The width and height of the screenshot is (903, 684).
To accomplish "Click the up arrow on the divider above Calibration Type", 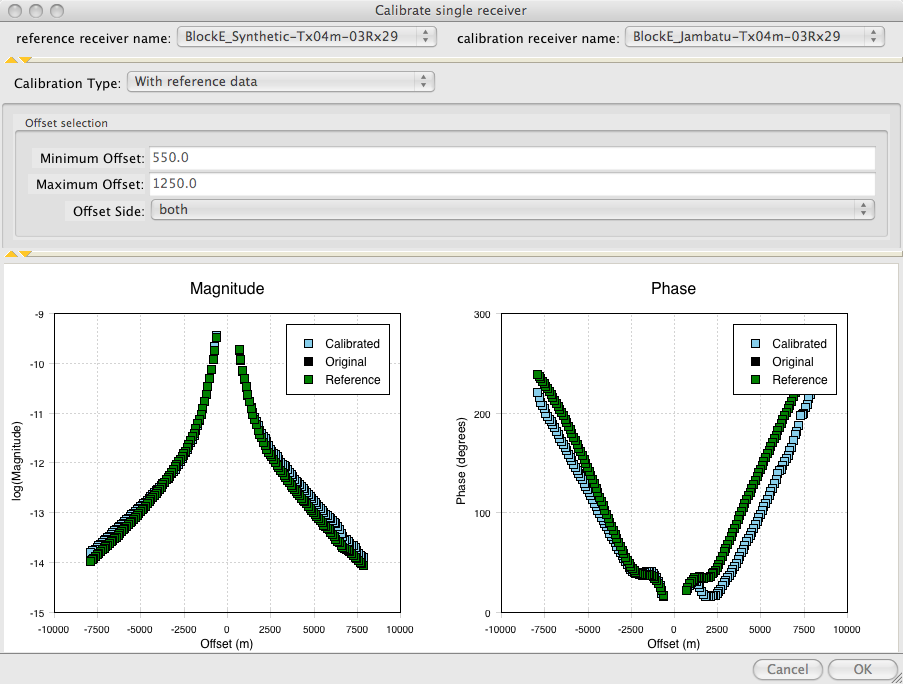I will tap(10, 60).
